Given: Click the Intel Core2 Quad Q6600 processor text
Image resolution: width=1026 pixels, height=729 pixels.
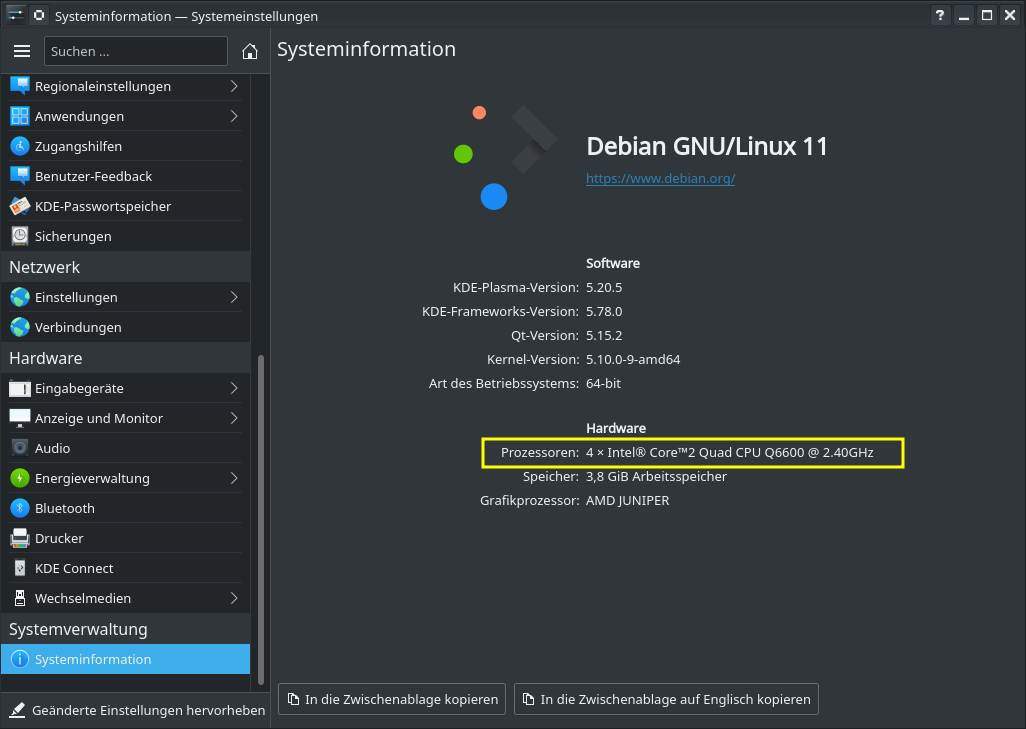Looking at the screenshot, I should (730, 452).
